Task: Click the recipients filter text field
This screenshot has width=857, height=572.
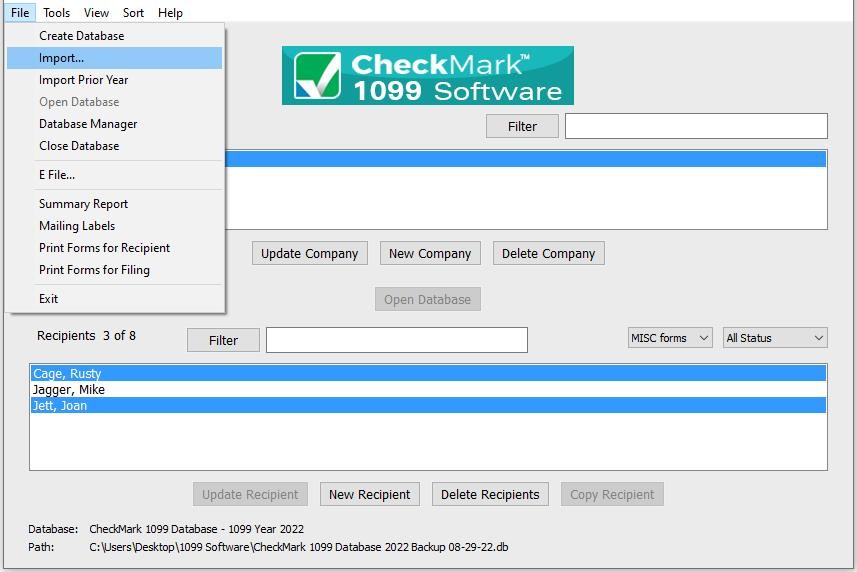Action: 396,340
